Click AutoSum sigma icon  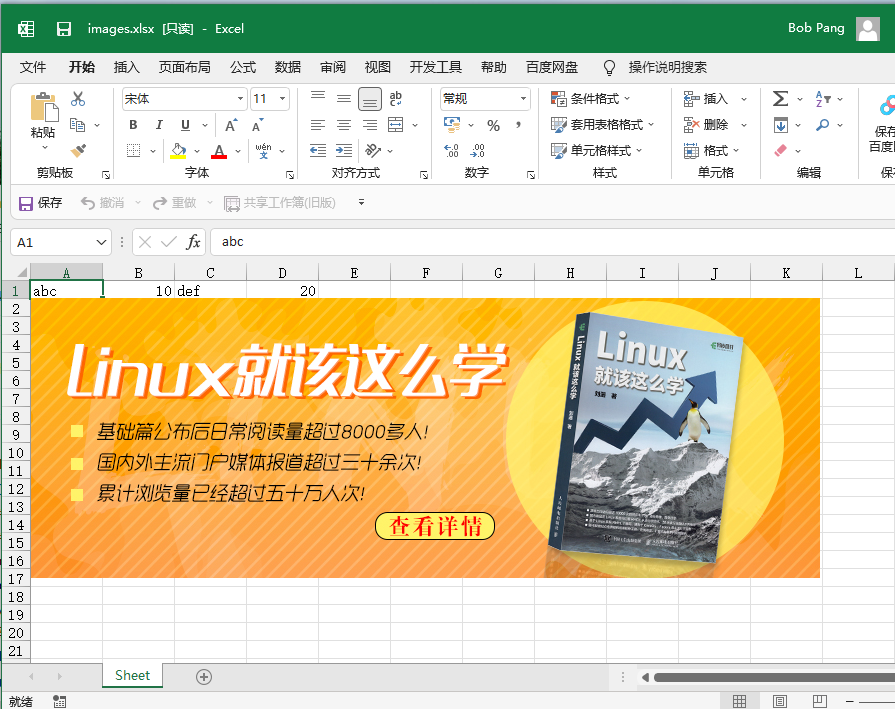[780, 99]
